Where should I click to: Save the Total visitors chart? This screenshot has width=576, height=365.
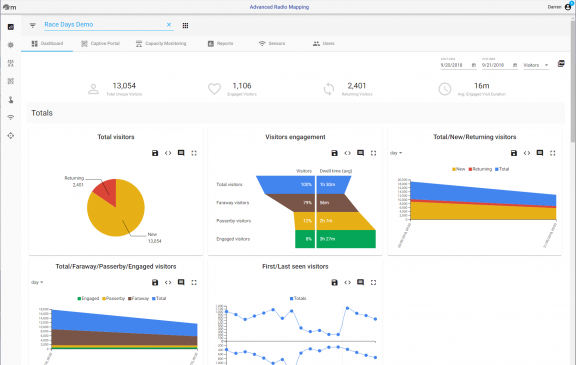(x=155, y=153)
